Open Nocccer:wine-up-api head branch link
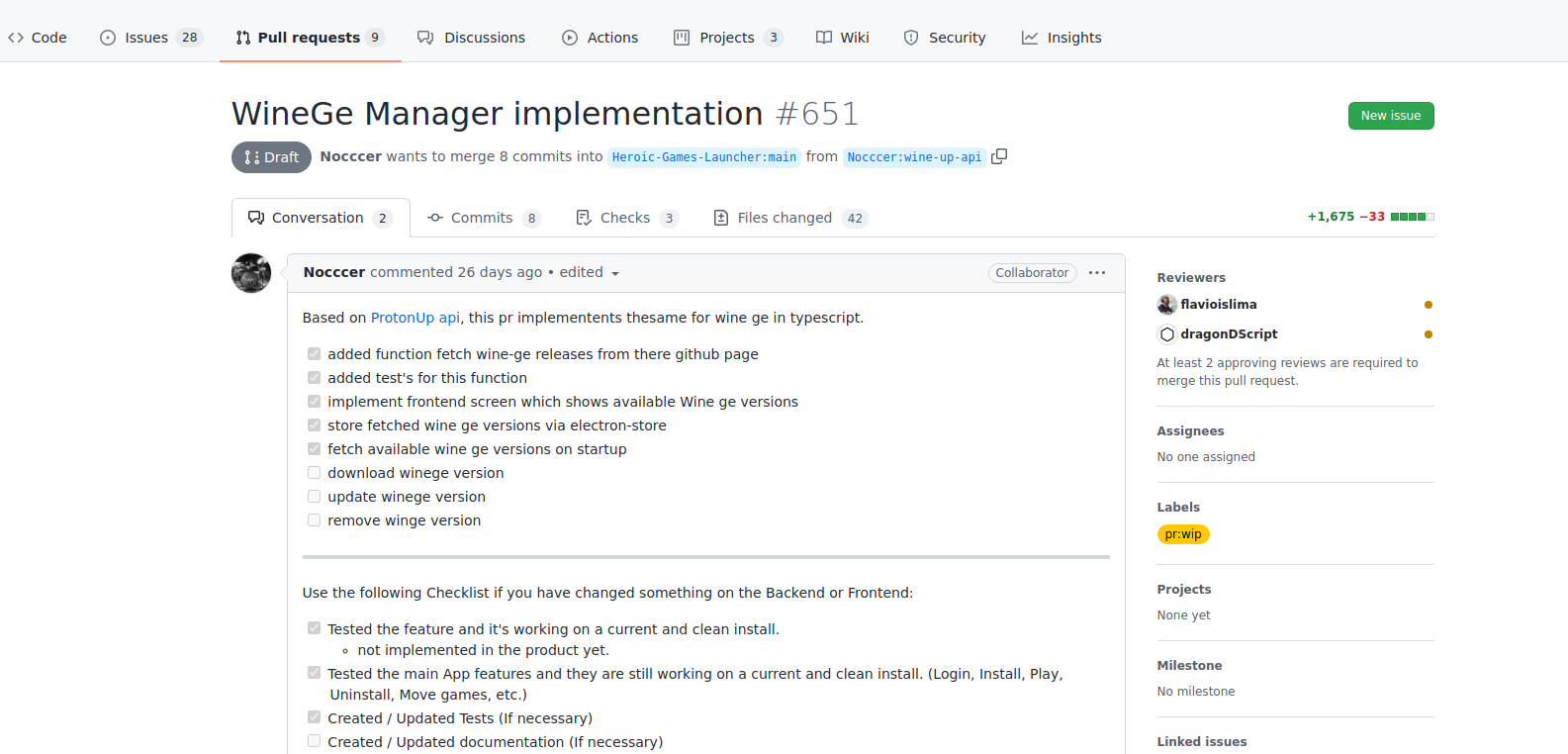 click(914, 157)
